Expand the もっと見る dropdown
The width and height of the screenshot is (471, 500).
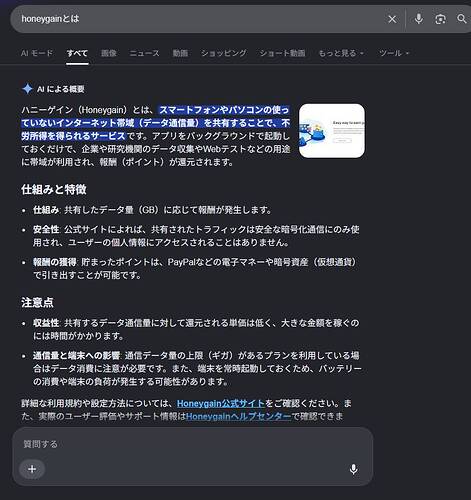point(341,53)
